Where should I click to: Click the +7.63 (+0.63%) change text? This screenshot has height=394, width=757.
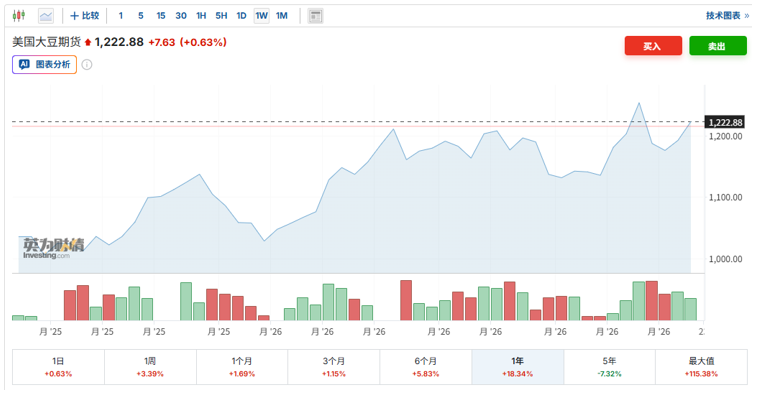pyautogui.click(x=187, y=42)
